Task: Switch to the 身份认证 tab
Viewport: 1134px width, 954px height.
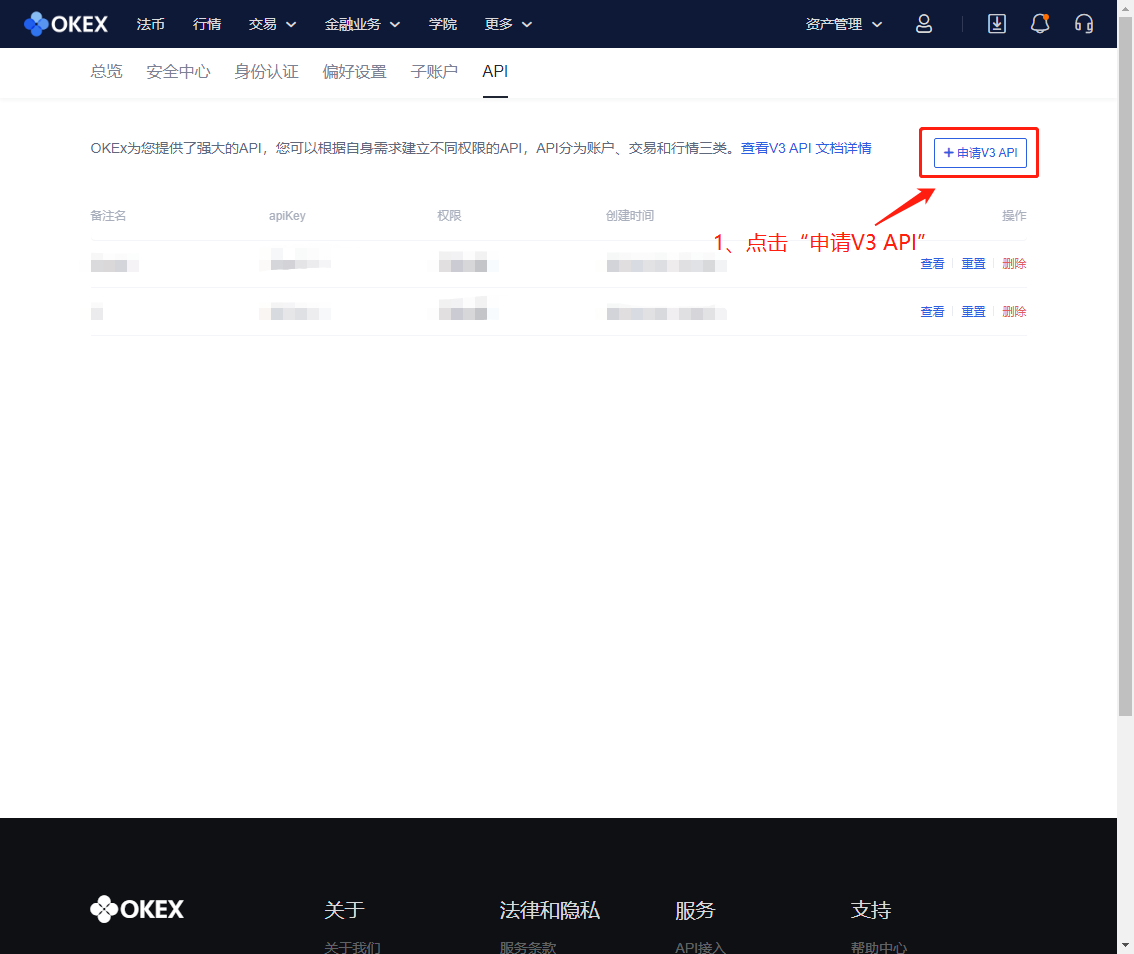Action: 266,72
